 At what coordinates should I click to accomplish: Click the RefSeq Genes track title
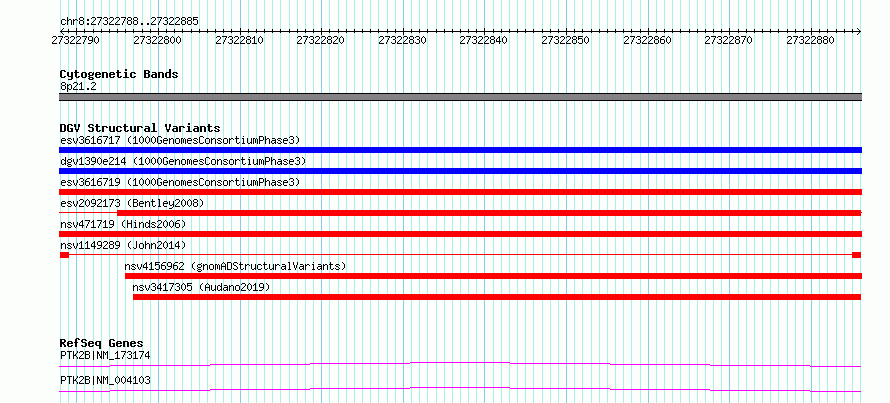point(102,343)
